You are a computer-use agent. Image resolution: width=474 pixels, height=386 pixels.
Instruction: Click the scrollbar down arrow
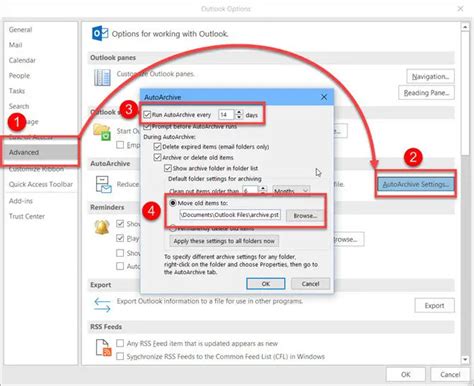point(465,359)
